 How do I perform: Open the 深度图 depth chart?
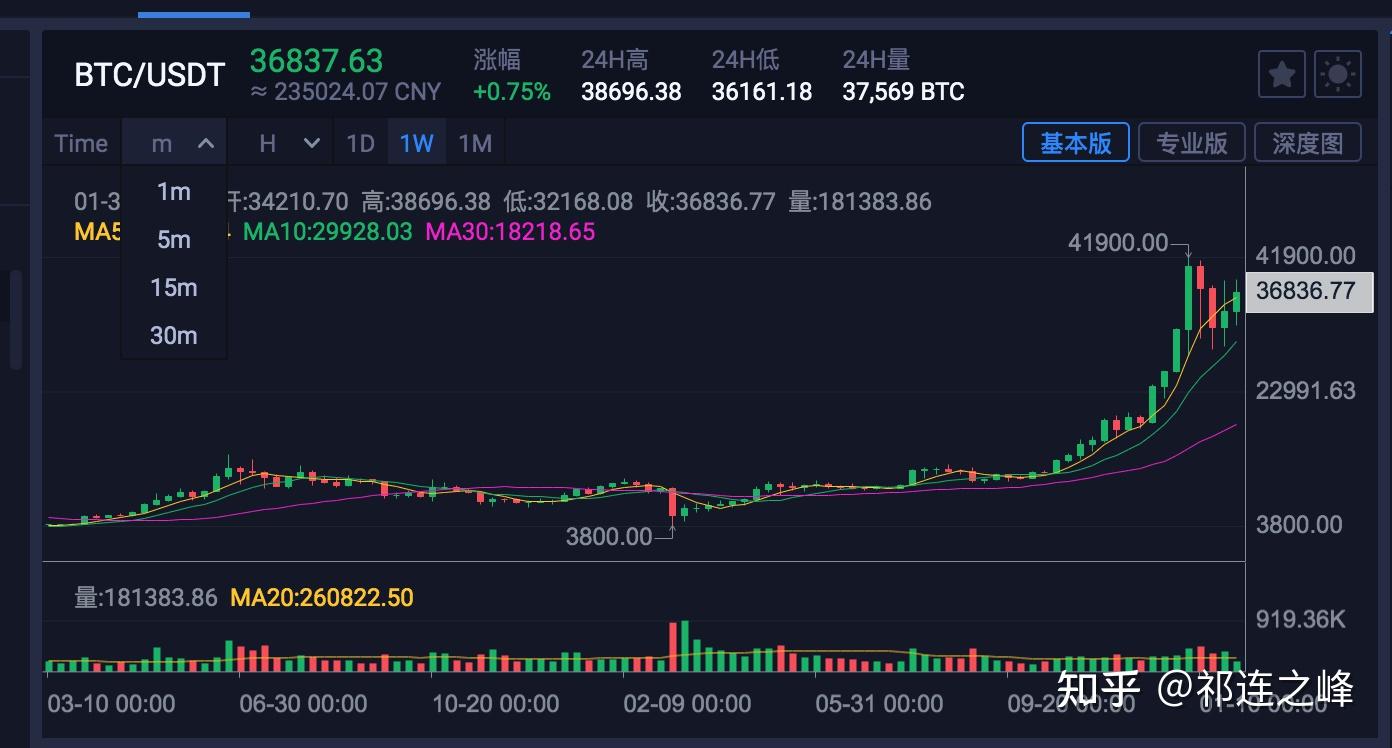[1308, 143]
